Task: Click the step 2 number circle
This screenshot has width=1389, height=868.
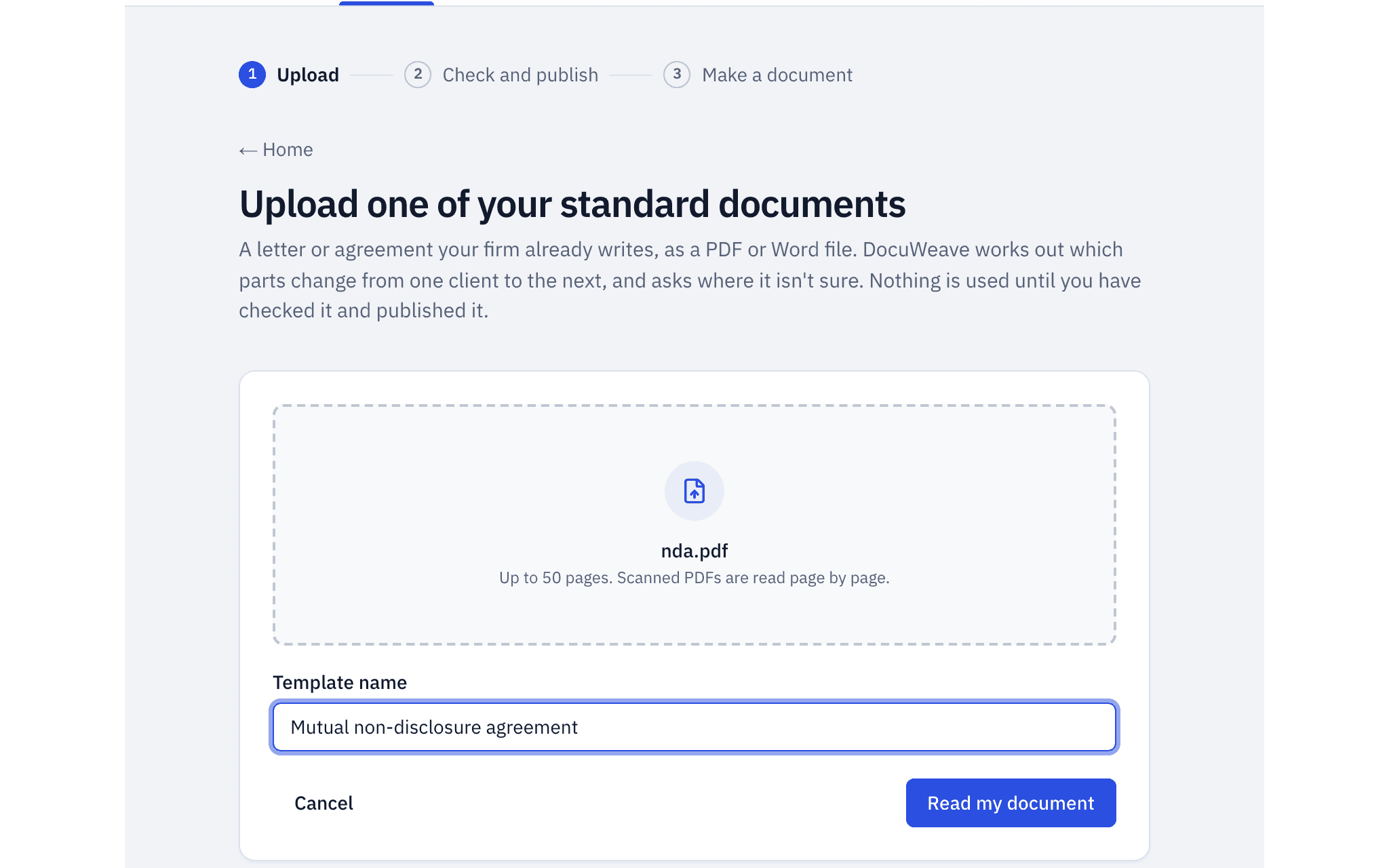Action: coord(418,75)
